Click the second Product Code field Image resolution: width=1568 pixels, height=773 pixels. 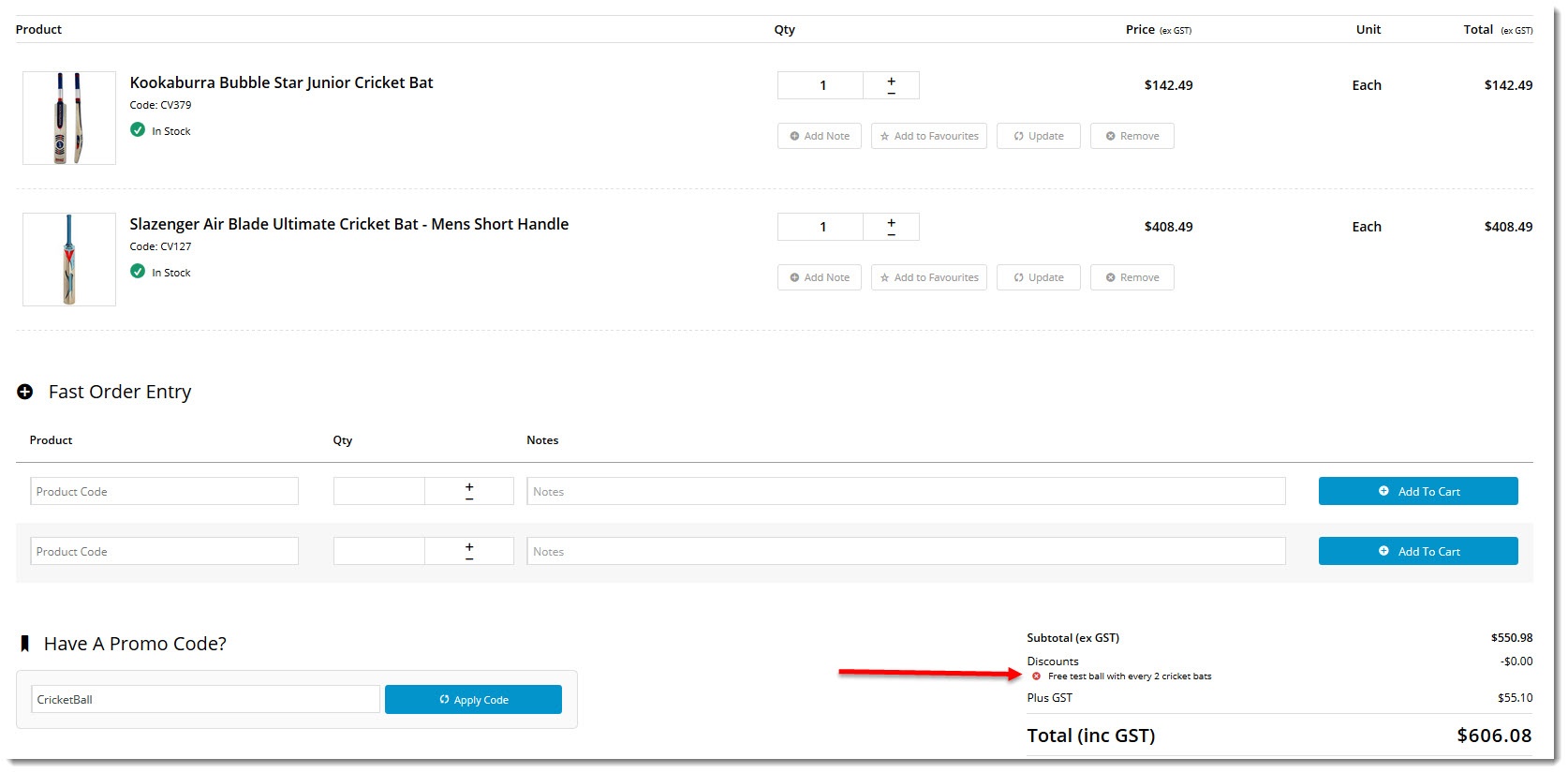tap(164, 551)
